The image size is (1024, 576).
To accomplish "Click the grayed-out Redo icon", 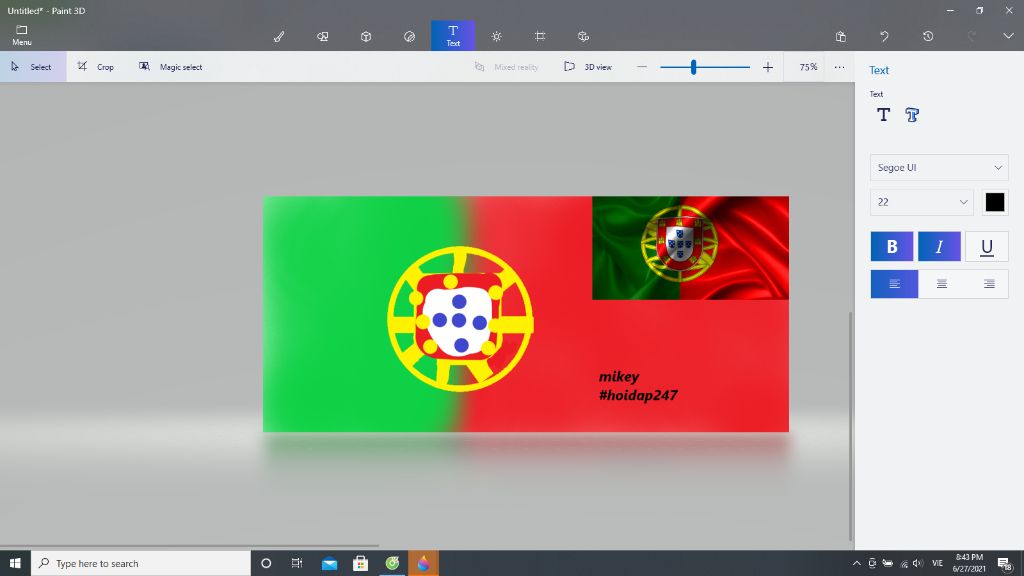I will point(972,37).
